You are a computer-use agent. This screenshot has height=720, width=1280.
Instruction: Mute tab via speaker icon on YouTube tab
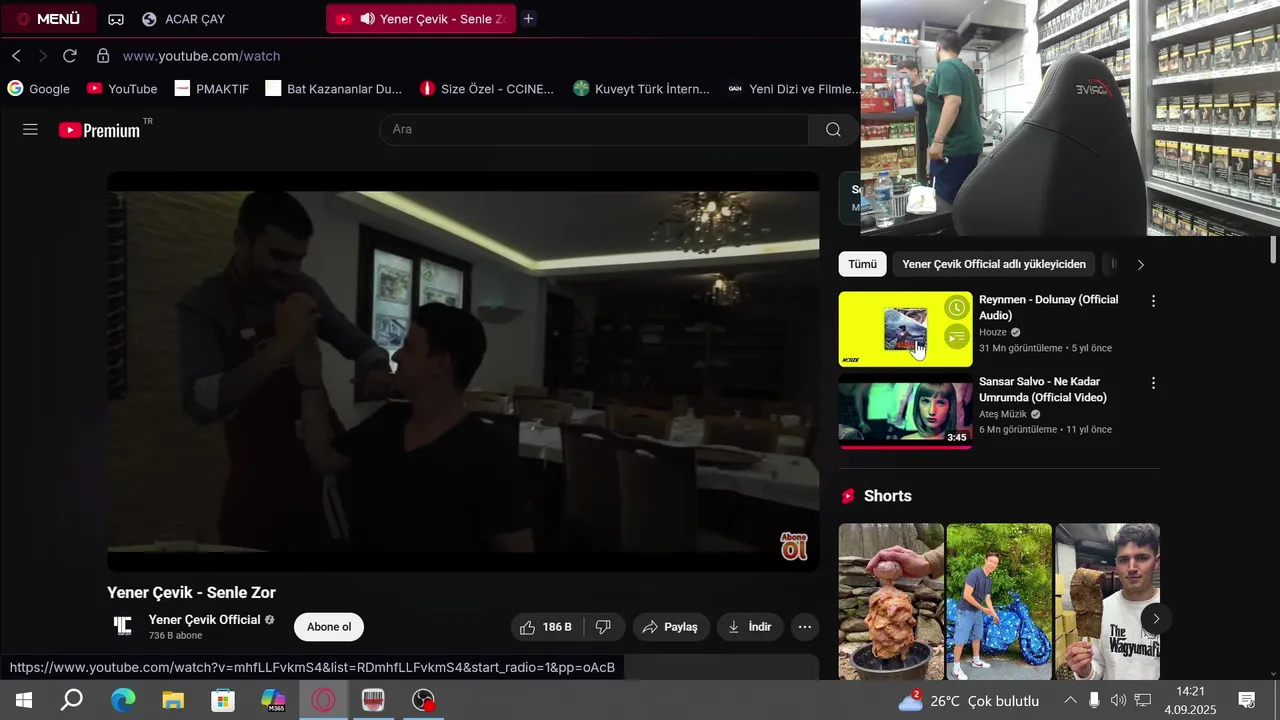[367, 19]
